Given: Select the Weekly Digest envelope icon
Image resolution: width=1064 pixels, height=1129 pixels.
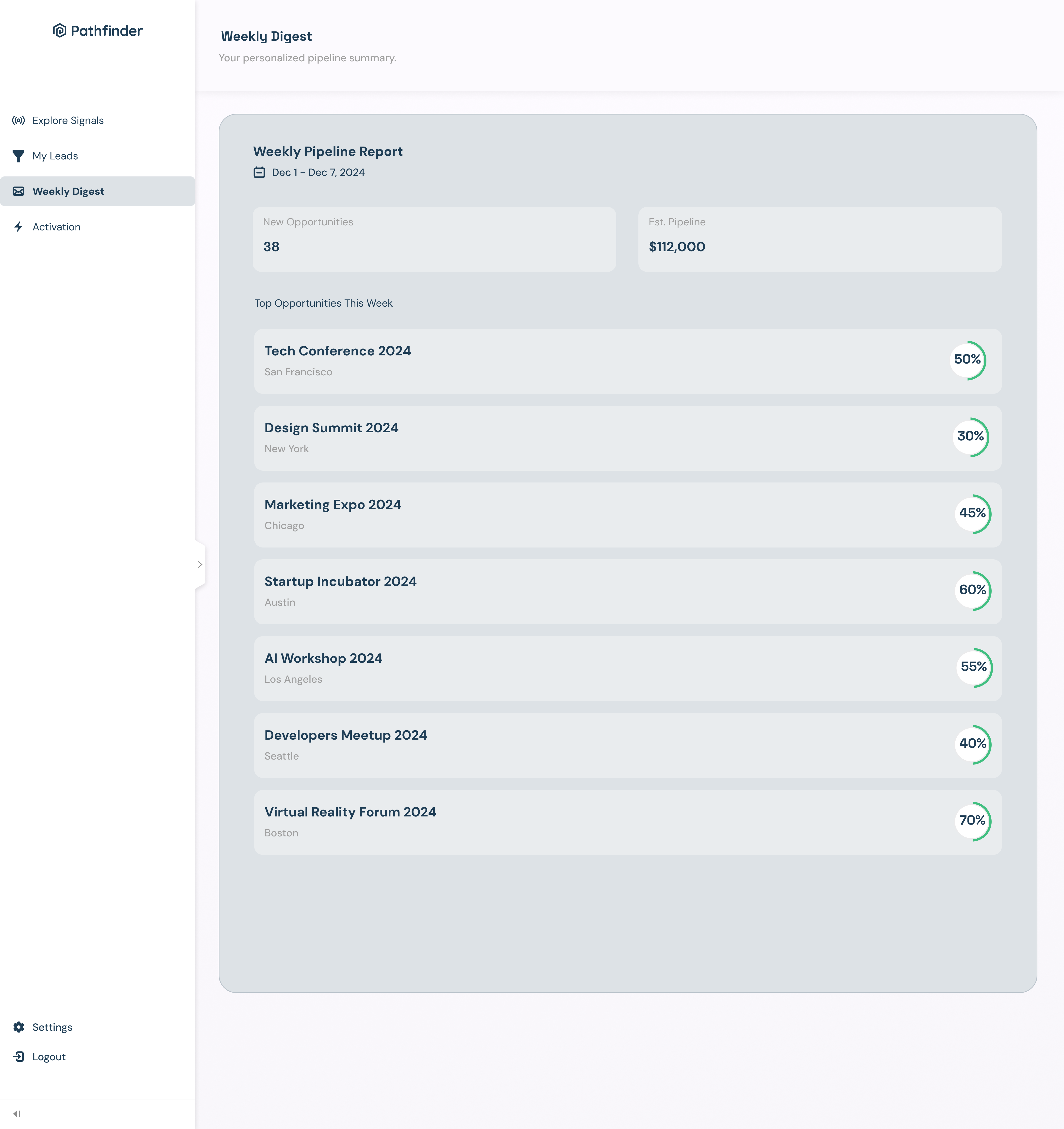Looking at the screenshot, I should click(x=19, y=191).
